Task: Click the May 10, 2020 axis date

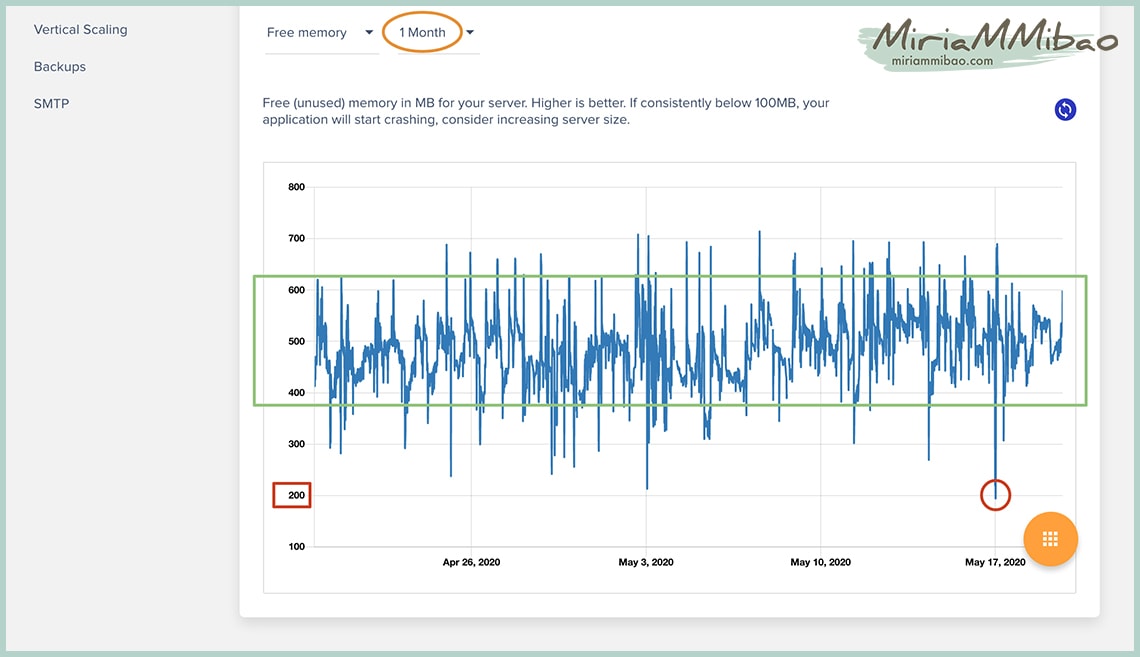Action: click(x=821, y=563)
